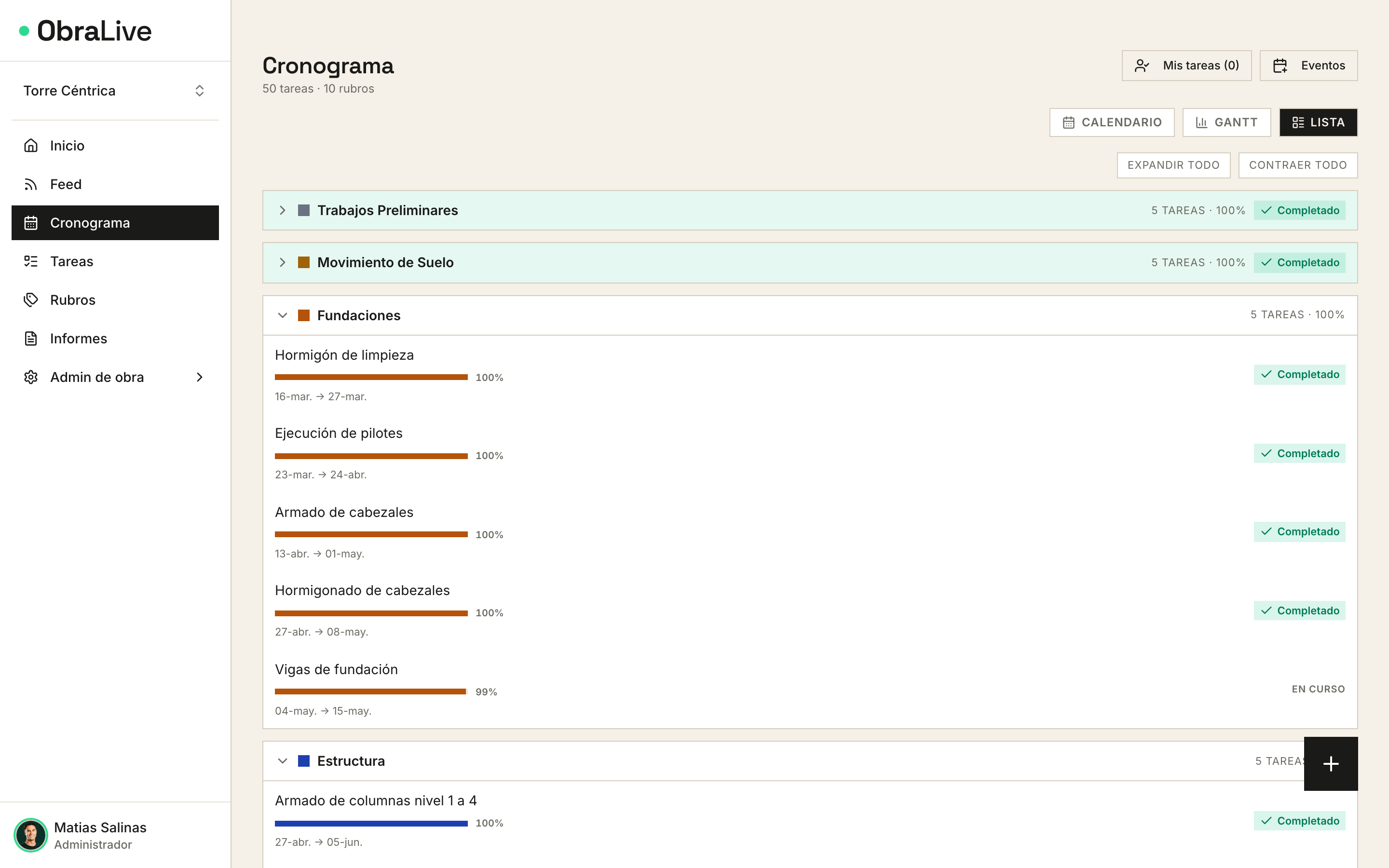
Task: Click the 04-may. → 15-may. date range
Action: click(323, 711)
